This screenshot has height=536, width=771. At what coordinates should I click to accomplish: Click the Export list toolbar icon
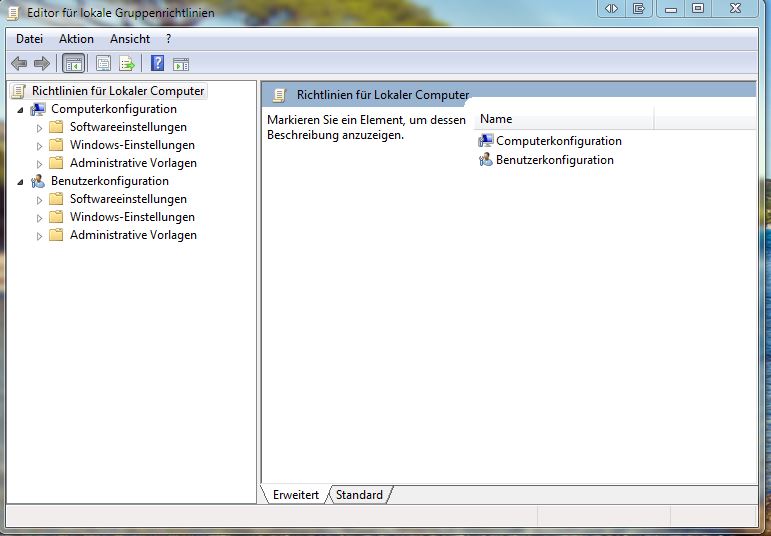127,63
